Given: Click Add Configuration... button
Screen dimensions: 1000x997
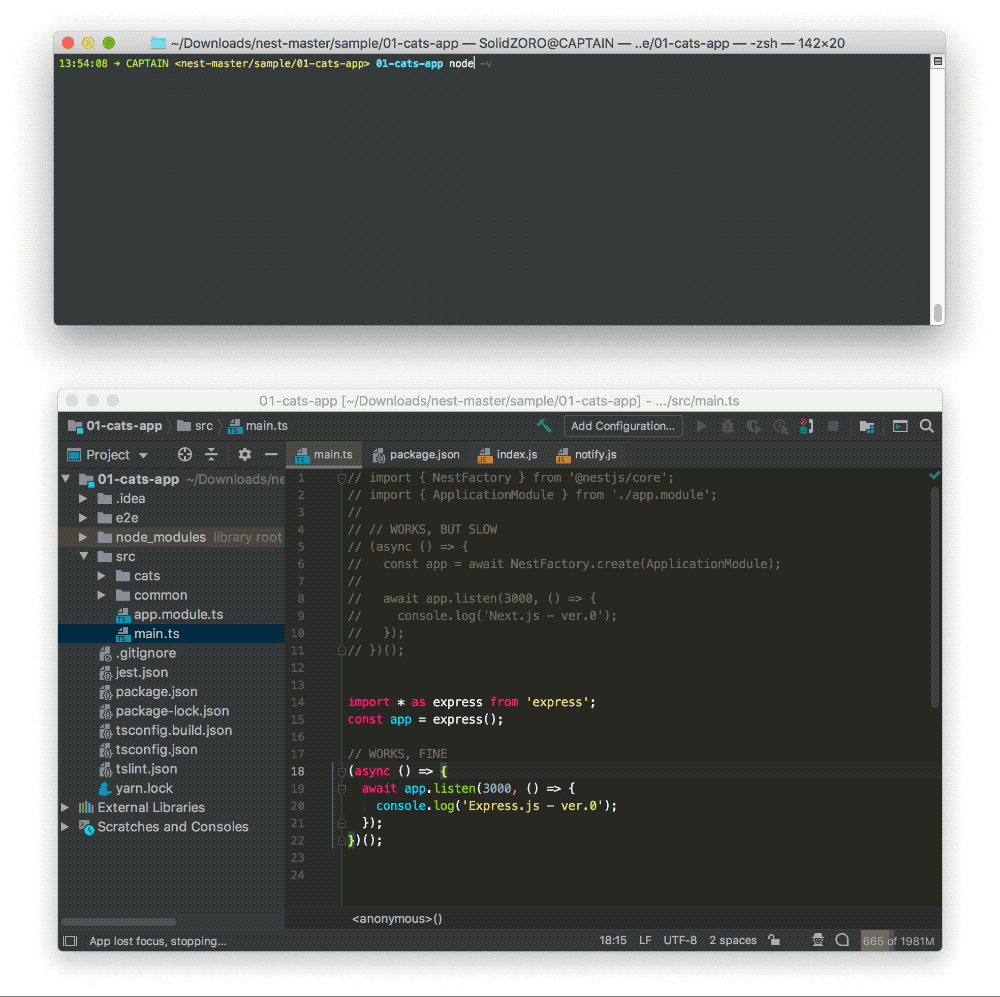Looking at the screenshot, I should coord(623,426).
